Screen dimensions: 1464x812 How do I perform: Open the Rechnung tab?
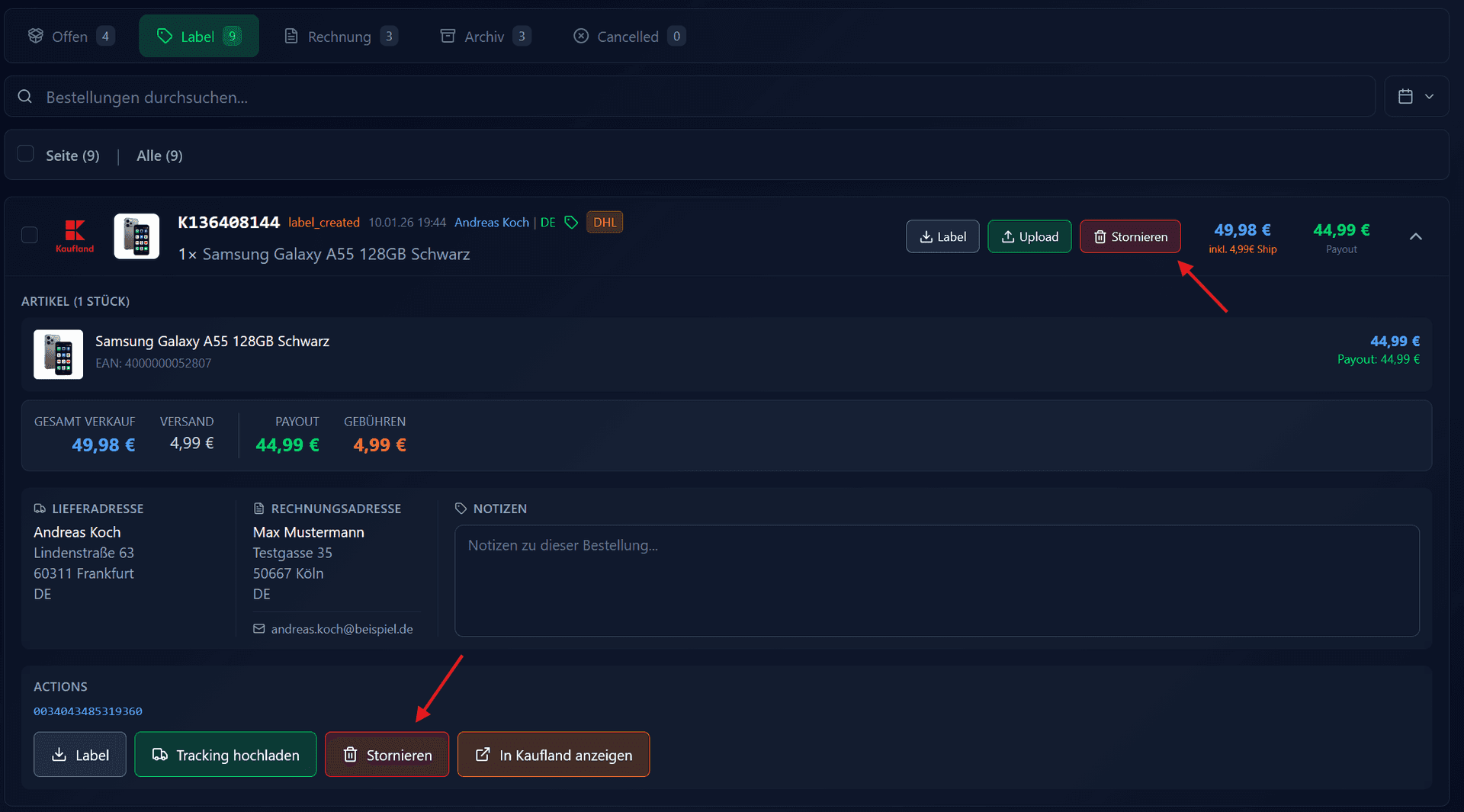pos(340,37)
